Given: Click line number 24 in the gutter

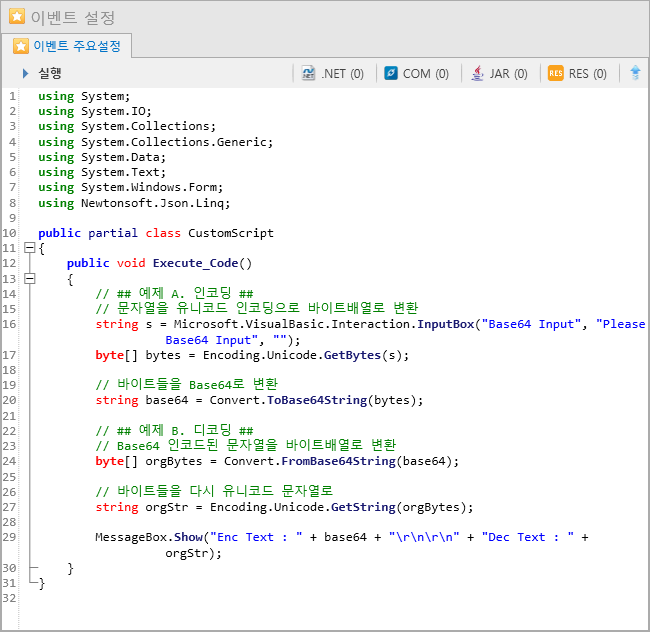Looking at the screenshot, I should (9, 461).
